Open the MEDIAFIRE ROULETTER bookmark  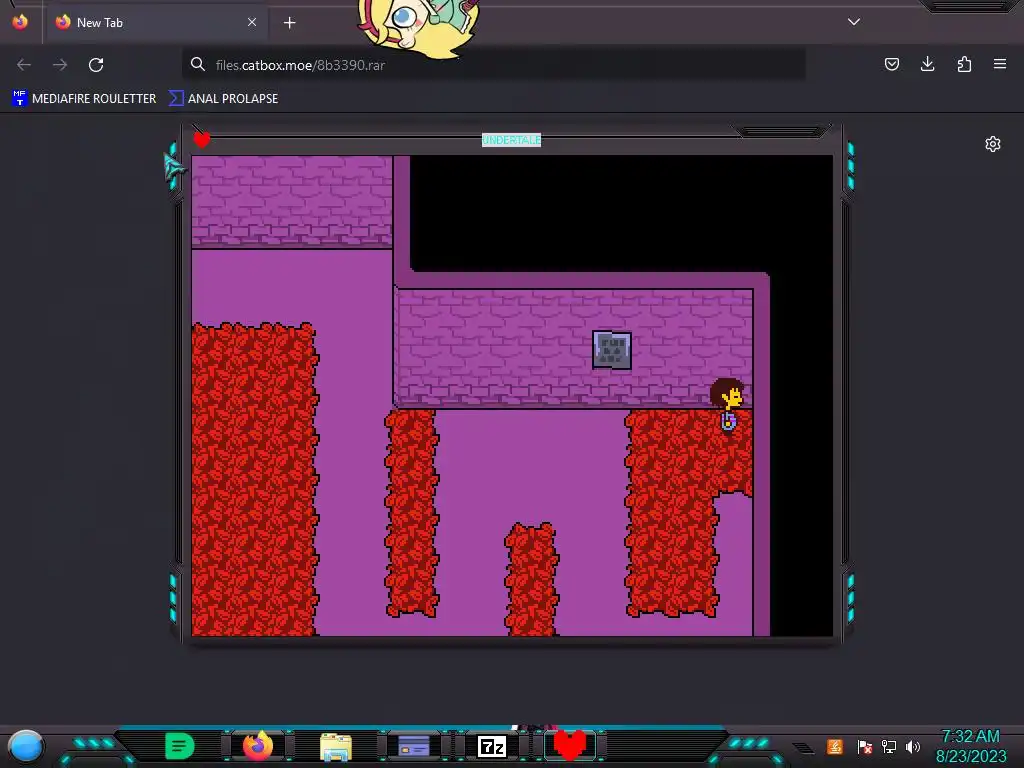[84, 99]
